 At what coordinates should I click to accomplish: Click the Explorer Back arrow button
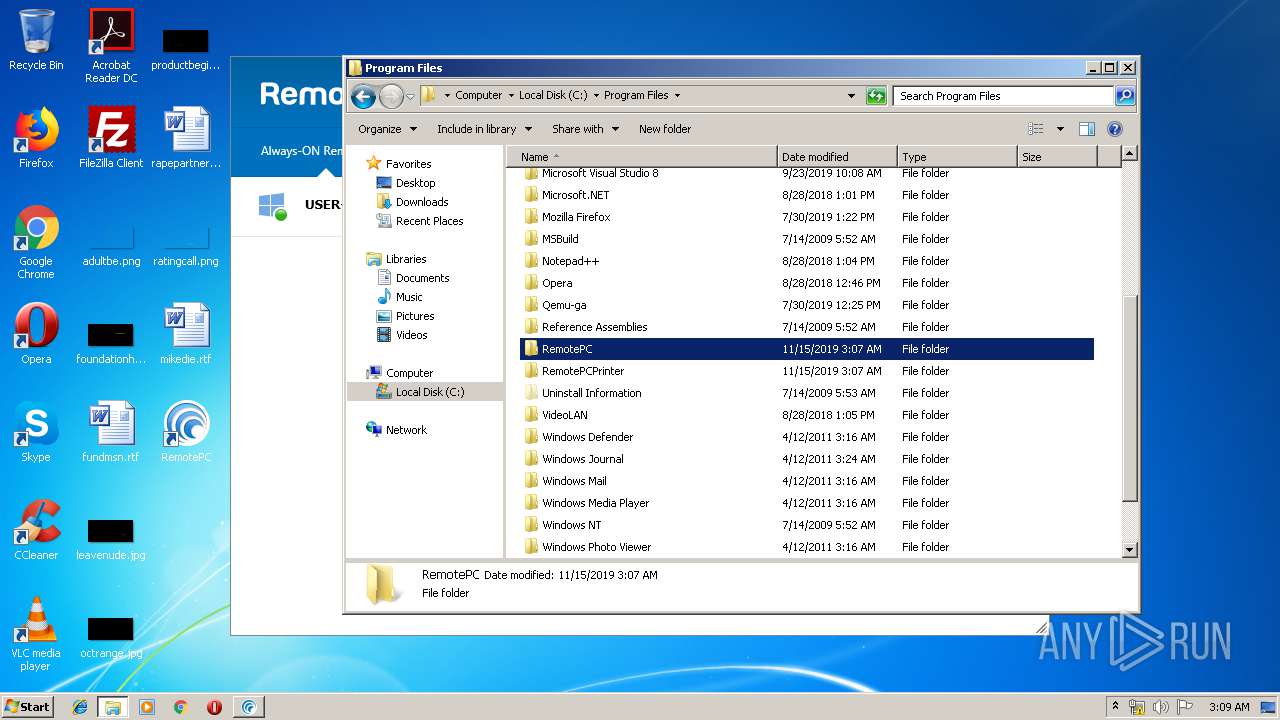[363, 96]
